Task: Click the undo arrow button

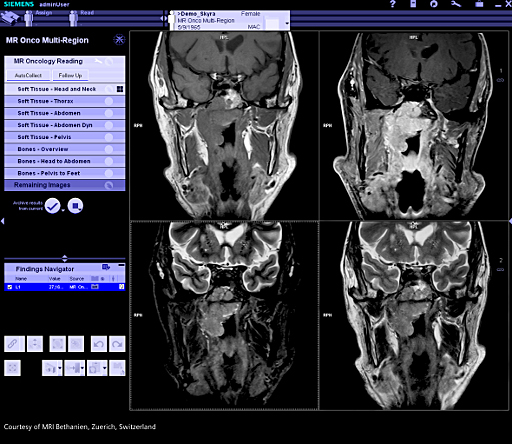Action: click(x=99, y=344)
